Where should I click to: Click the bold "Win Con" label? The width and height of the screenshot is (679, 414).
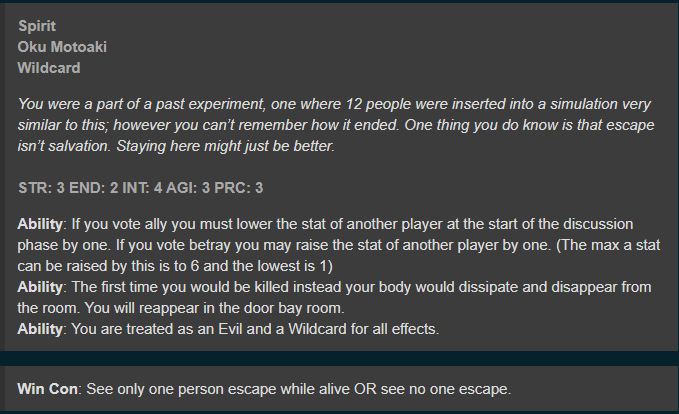tap(50, 388)
